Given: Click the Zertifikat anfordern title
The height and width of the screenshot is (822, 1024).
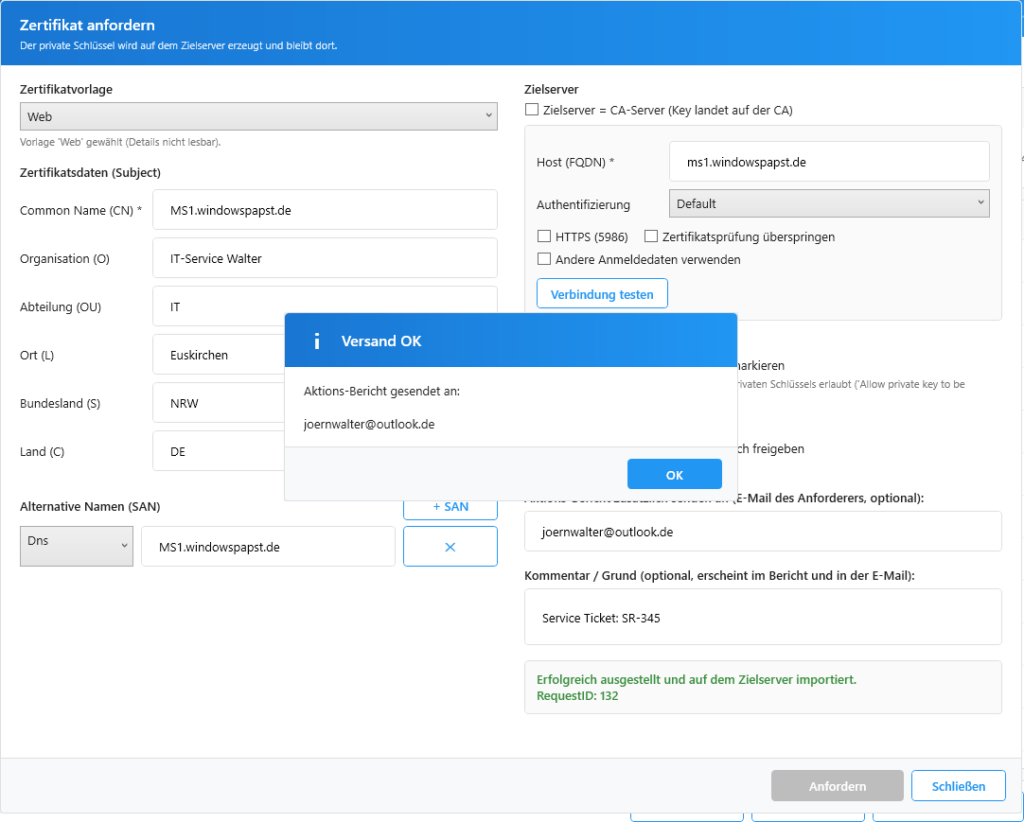Looking at the screenshot, I should (88, 25).
